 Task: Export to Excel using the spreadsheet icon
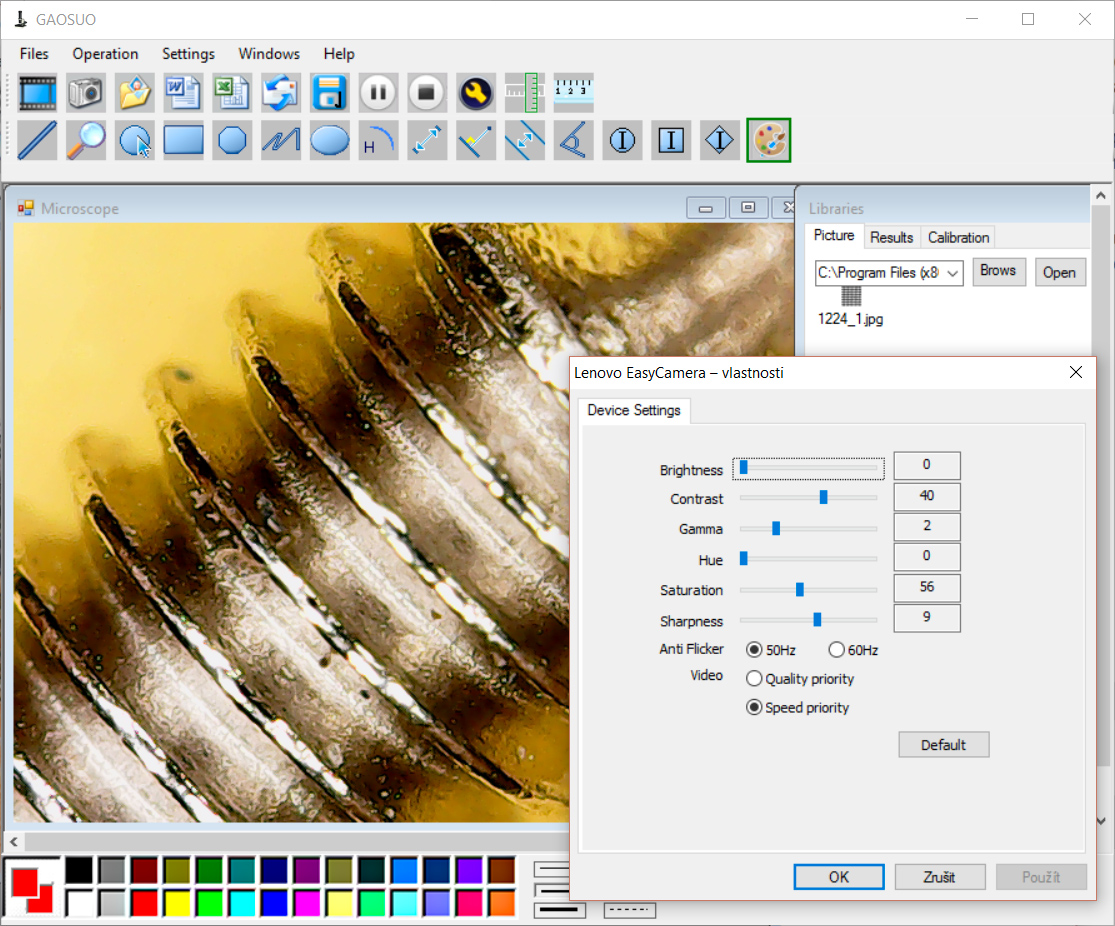click(232, 92)
